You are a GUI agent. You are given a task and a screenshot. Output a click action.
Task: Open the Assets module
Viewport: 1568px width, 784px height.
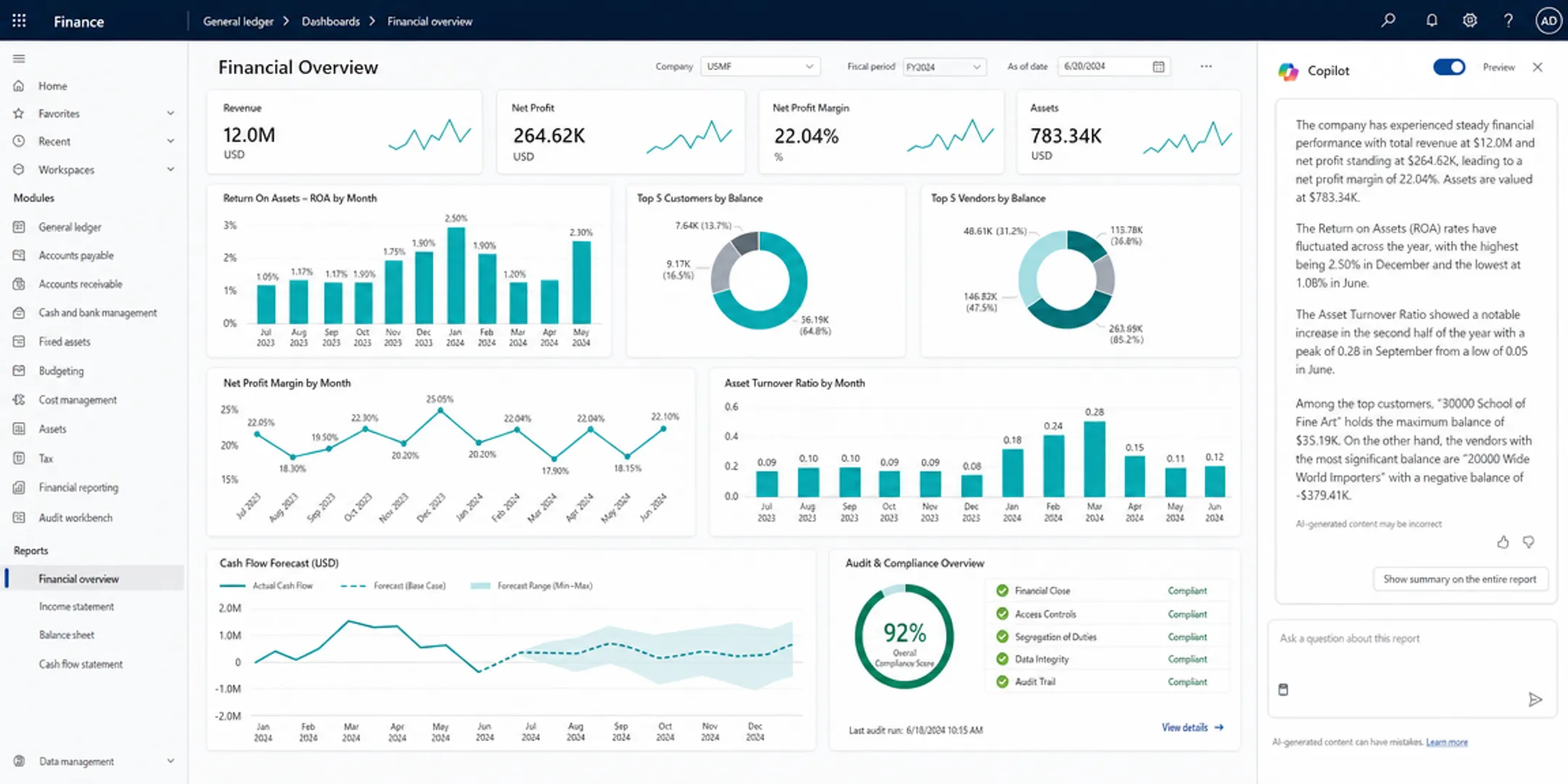pos(52,429)
